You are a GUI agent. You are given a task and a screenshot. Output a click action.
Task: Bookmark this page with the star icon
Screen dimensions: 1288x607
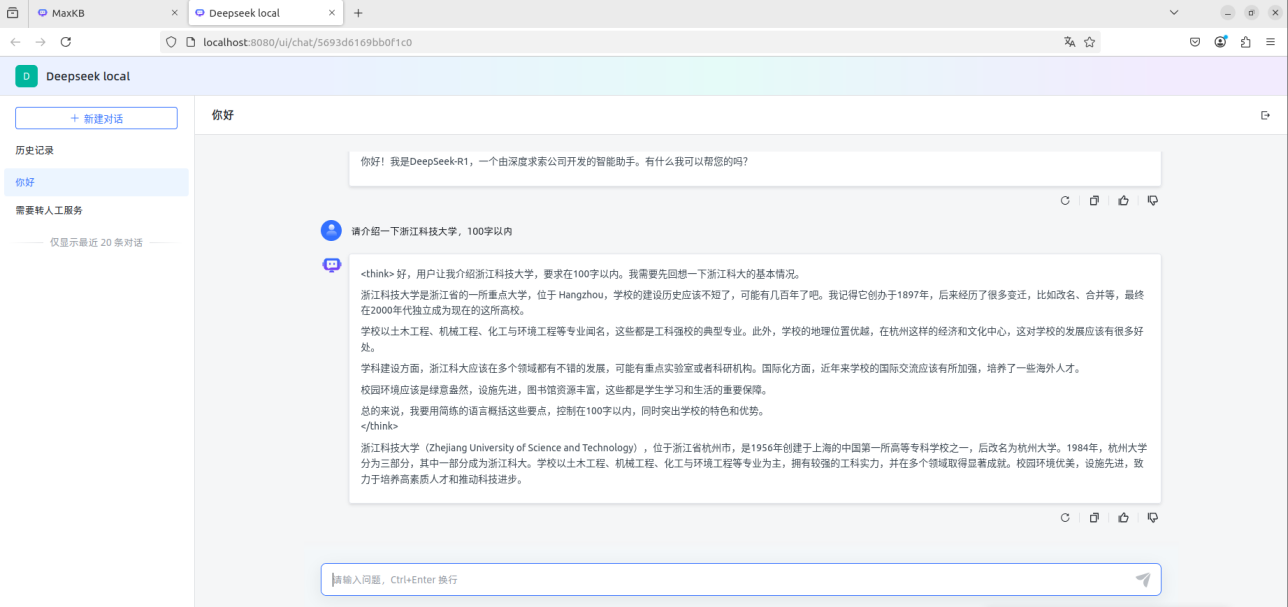coord(1090,42)
